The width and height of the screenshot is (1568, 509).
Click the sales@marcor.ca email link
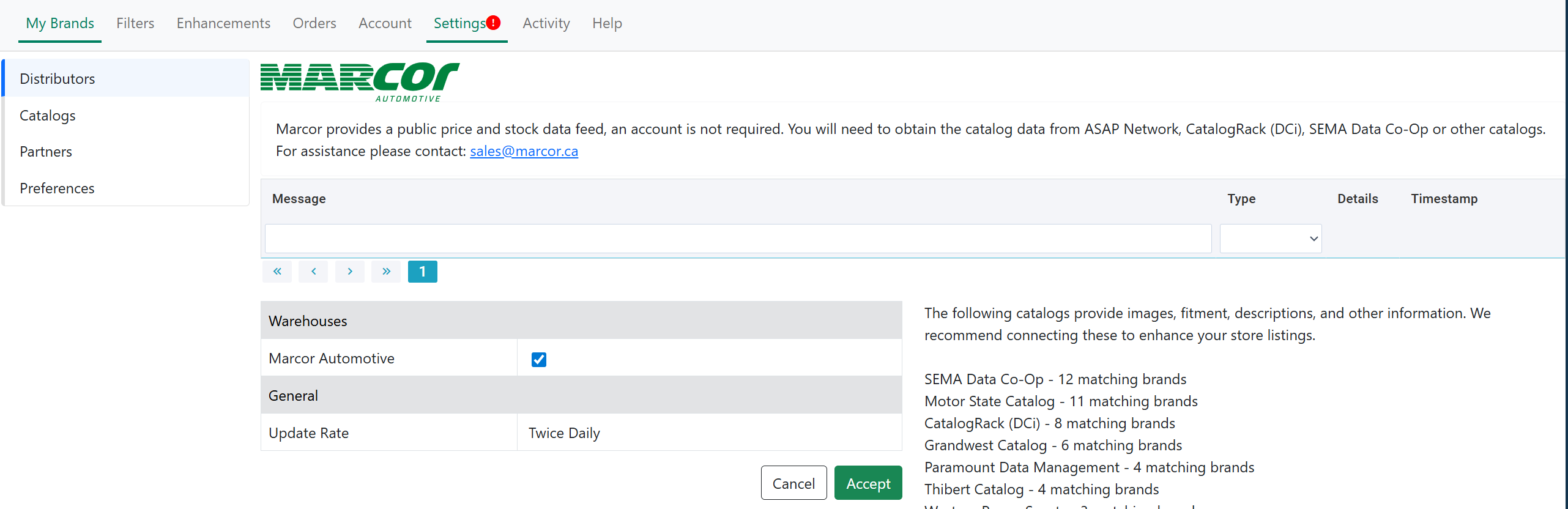pos(524,151)
